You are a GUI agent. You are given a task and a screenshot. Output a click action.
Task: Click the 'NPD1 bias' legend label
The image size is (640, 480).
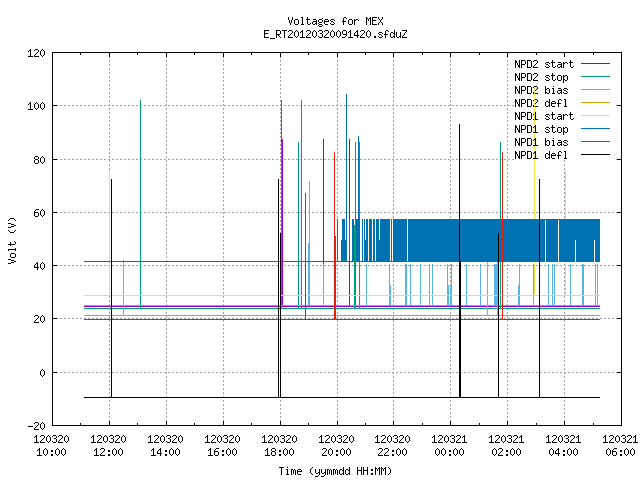[541, 142]
